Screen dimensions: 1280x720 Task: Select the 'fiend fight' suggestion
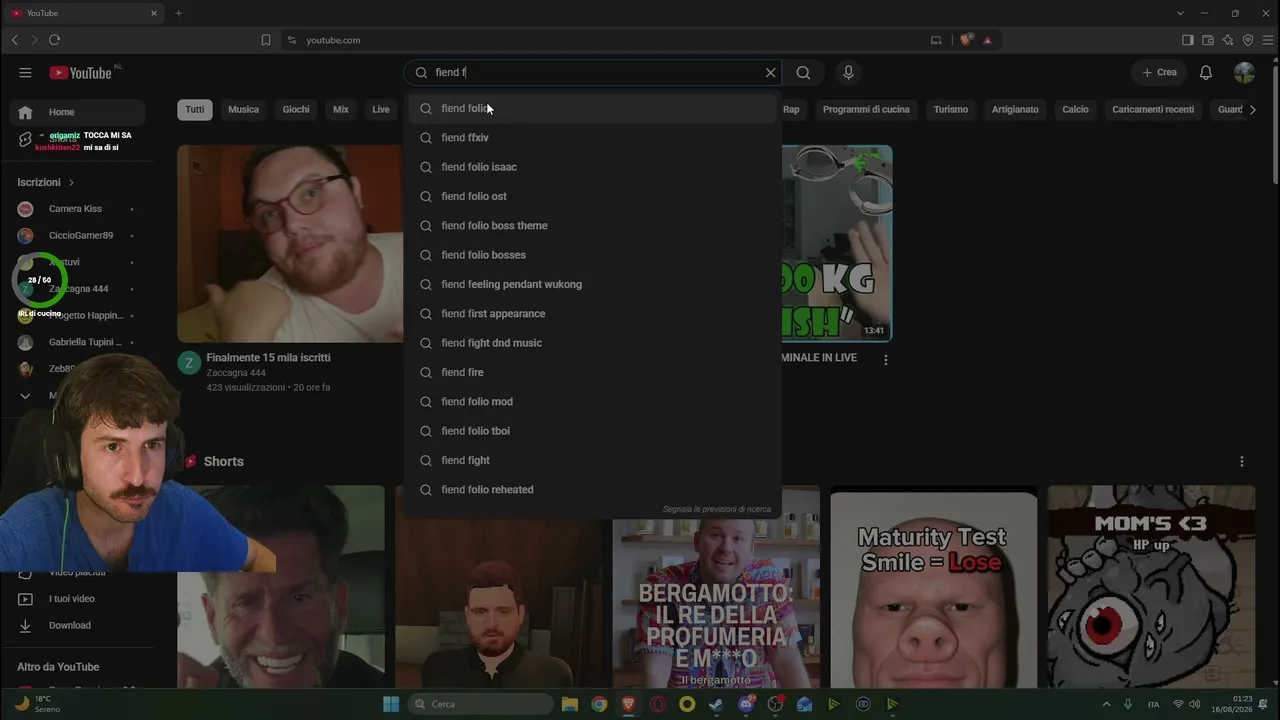pyautogui.click(x=592, y=460)
